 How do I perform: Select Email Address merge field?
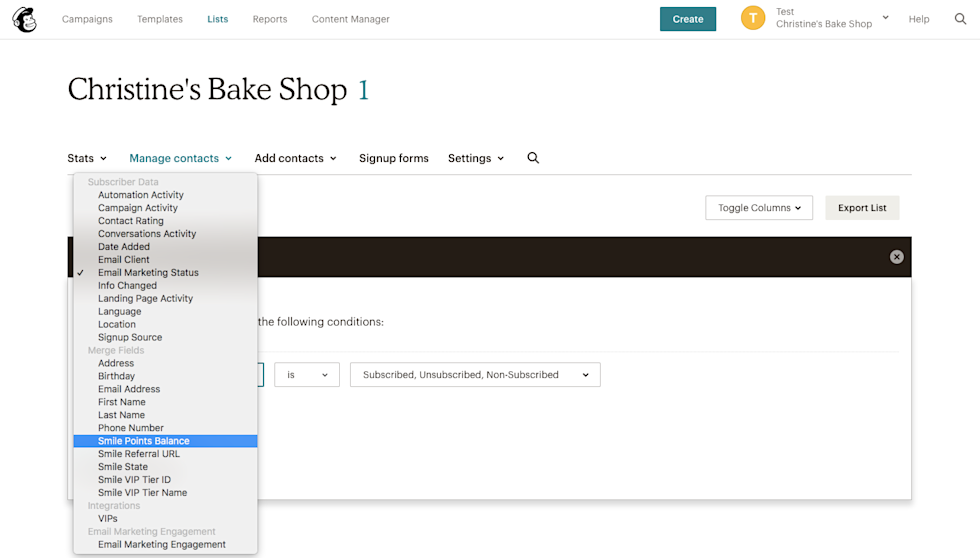[x=165, y=389]
